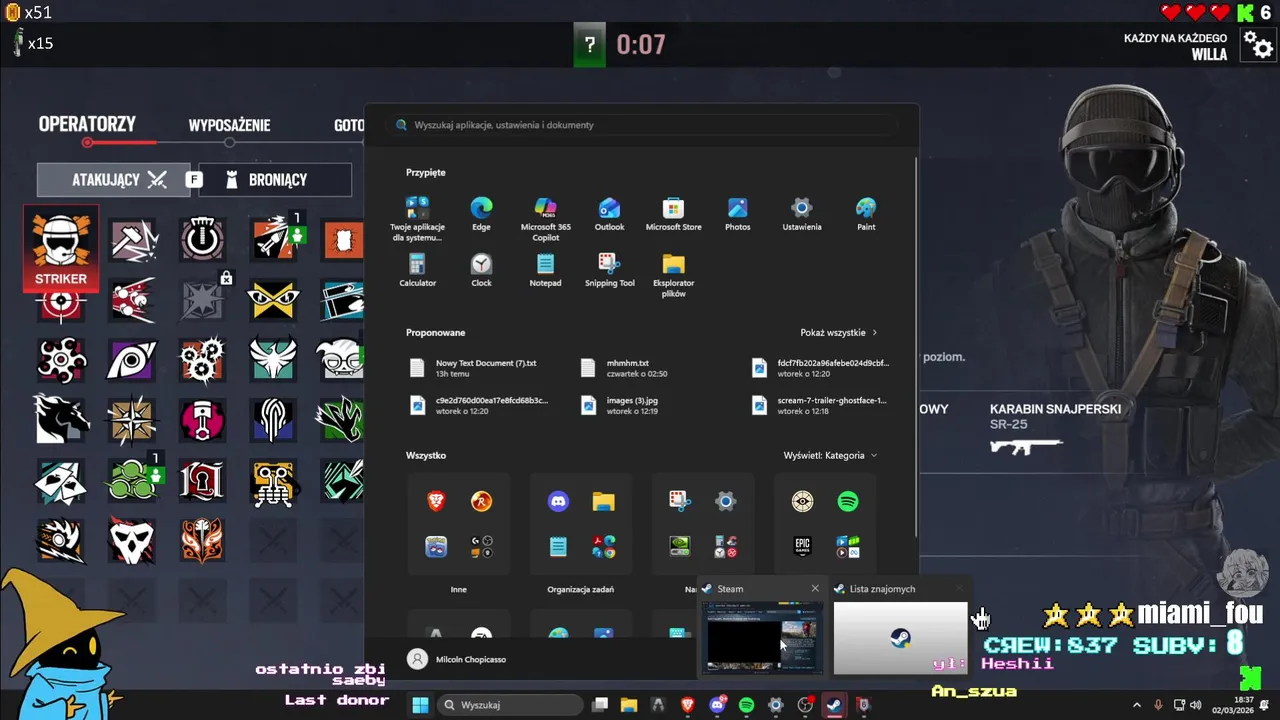
Task: Select the green clustered-circles operator icon
Action: 133,480
